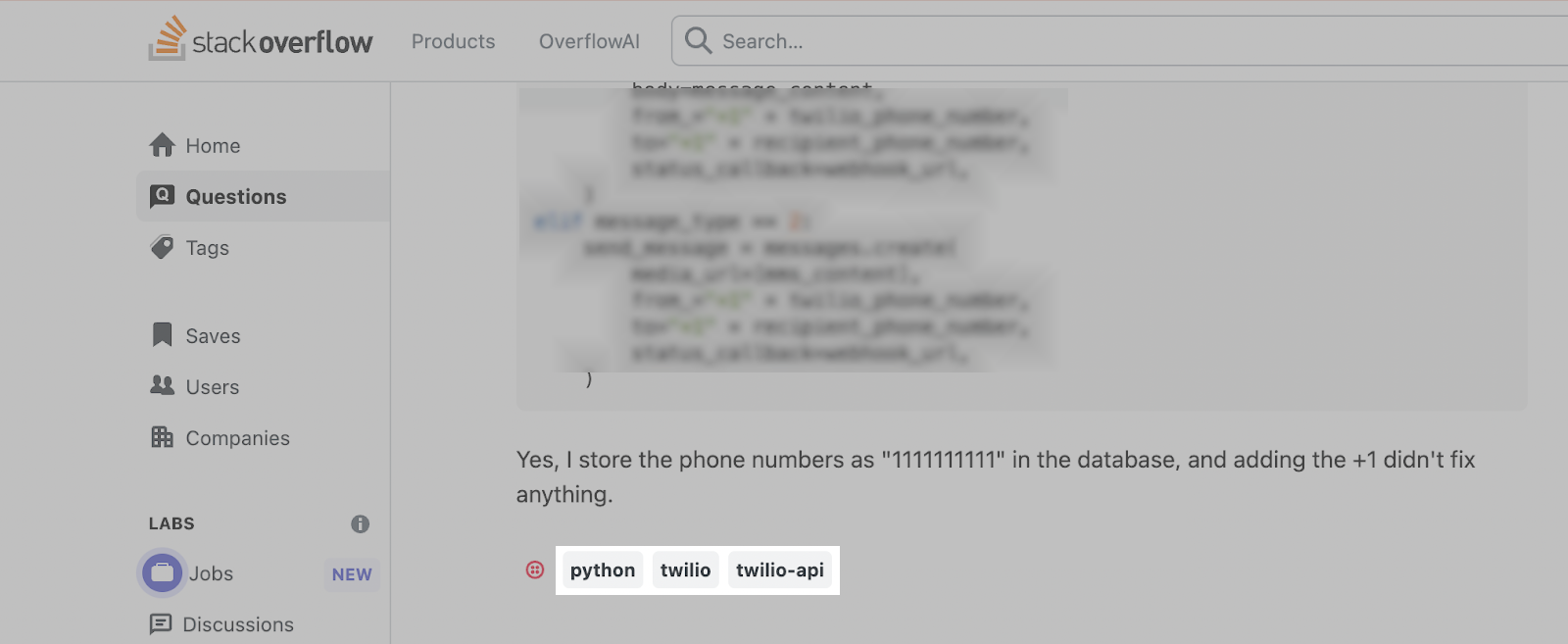1568x644 pixels.
Task: Go to the Questions page link
Action: [236, 196]
